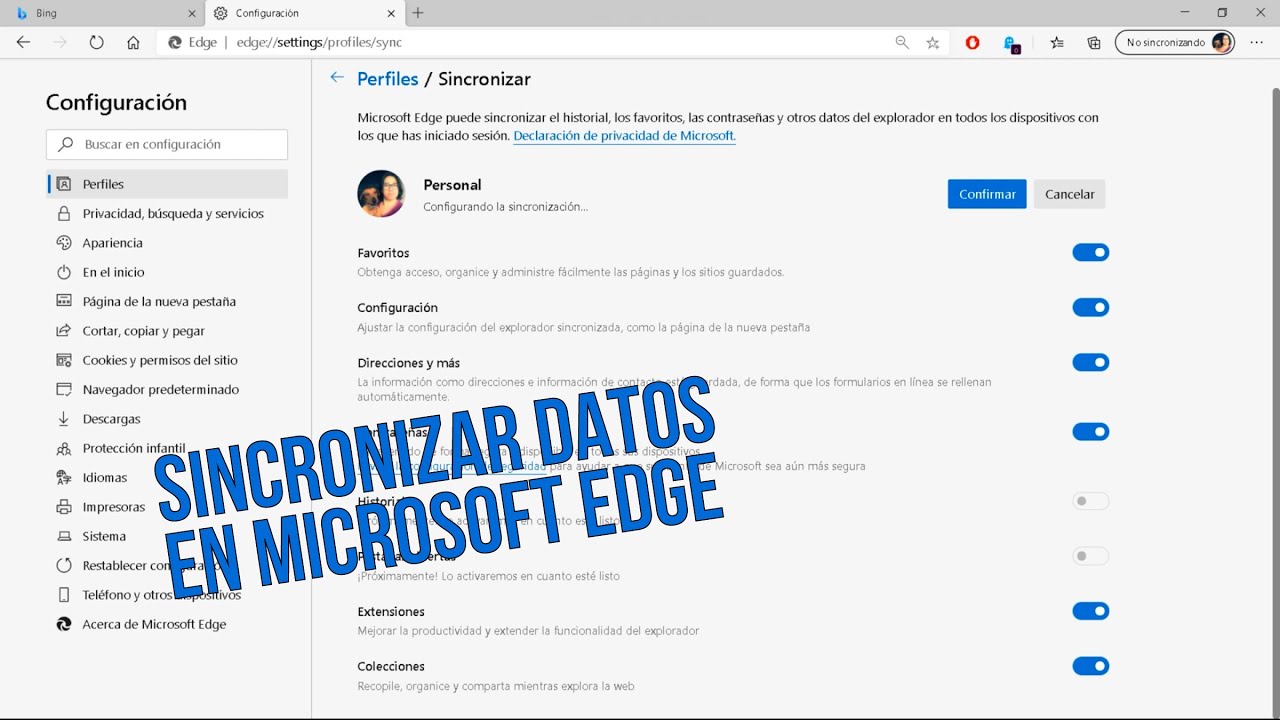Click the back arrow next to Perfiles
Viewport: 1280px width, 720px height.
(x=337, y=78)
